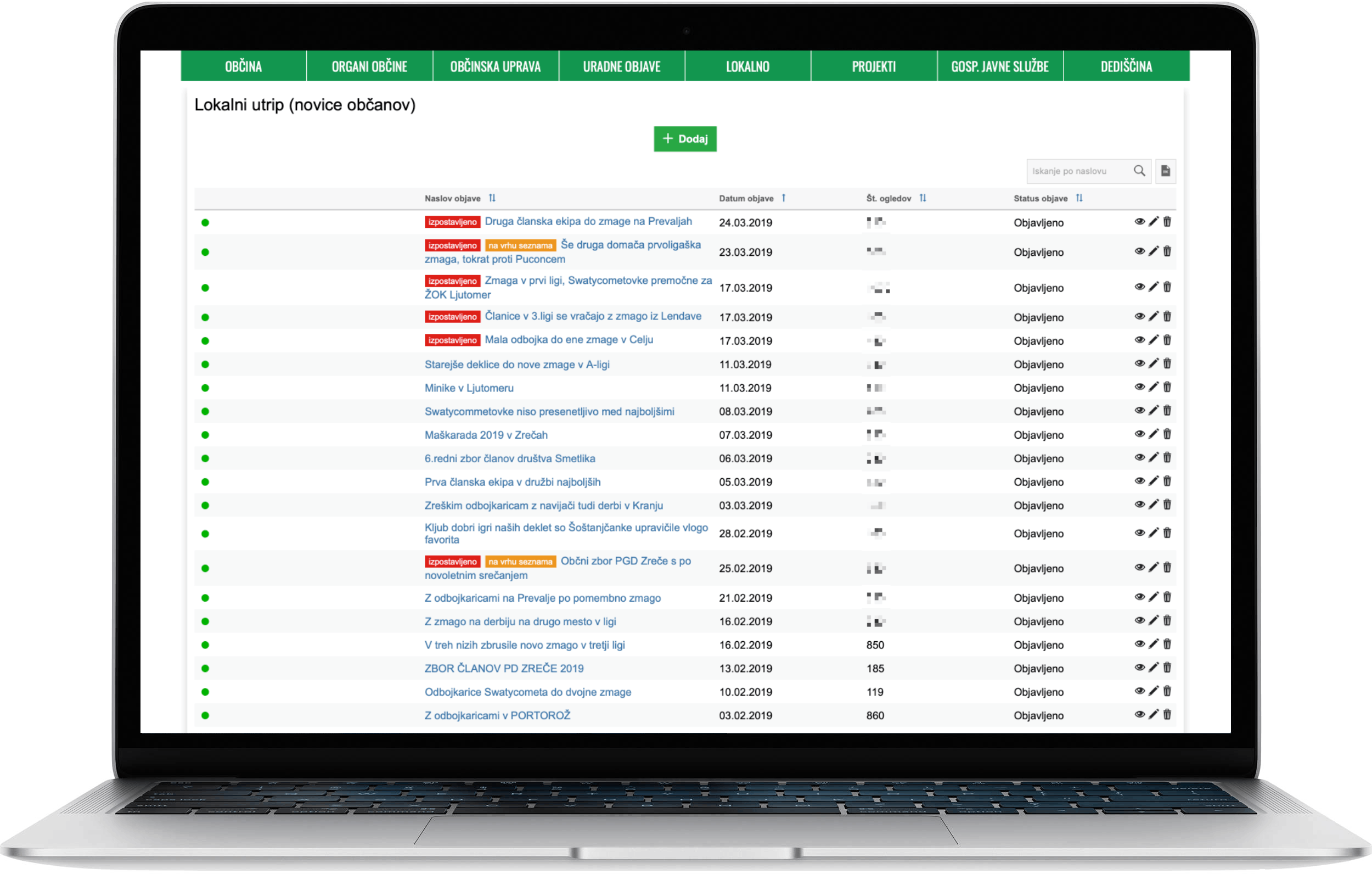Screen dimensions: 1372x874
Task: Open 'Prva članska ekipa v družbi najboljših' link
Action: pyautogui.click(x=512, y=483)
